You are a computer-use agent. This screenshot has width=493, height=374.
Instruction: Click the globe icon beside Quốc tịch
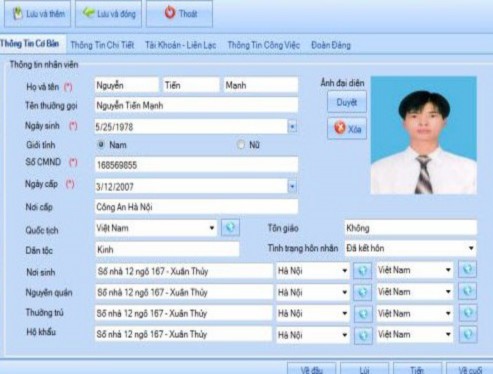230,227
